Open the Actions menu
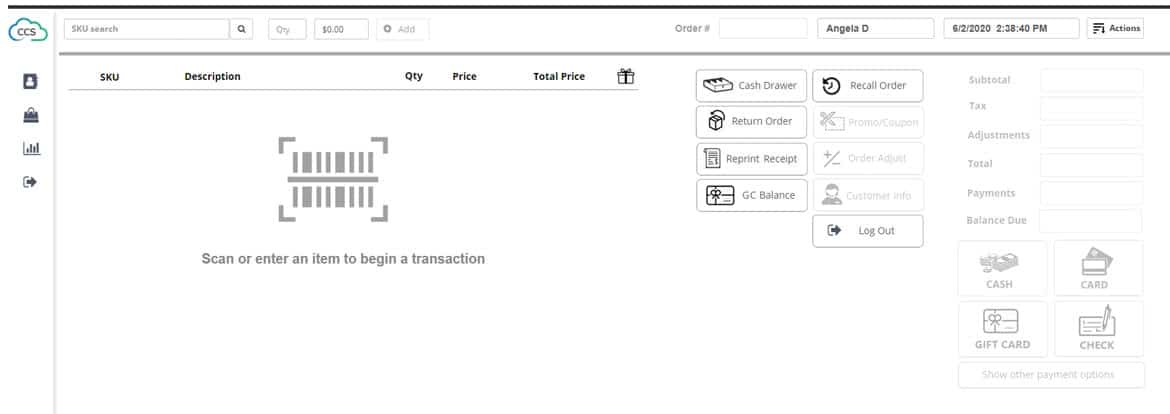 (1116, 28)
